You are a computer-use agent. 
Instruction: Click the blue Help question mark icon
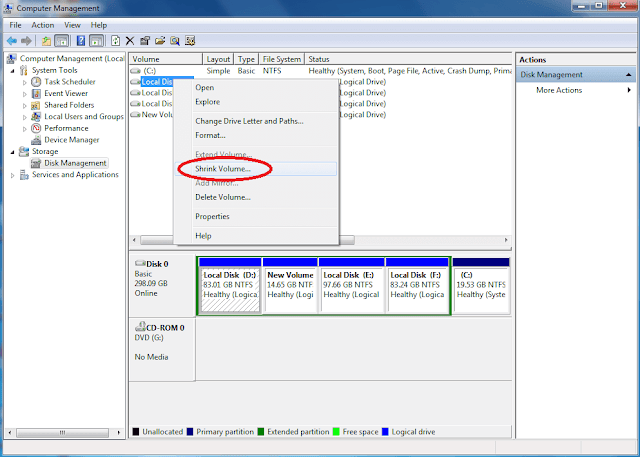pos(81,41)
